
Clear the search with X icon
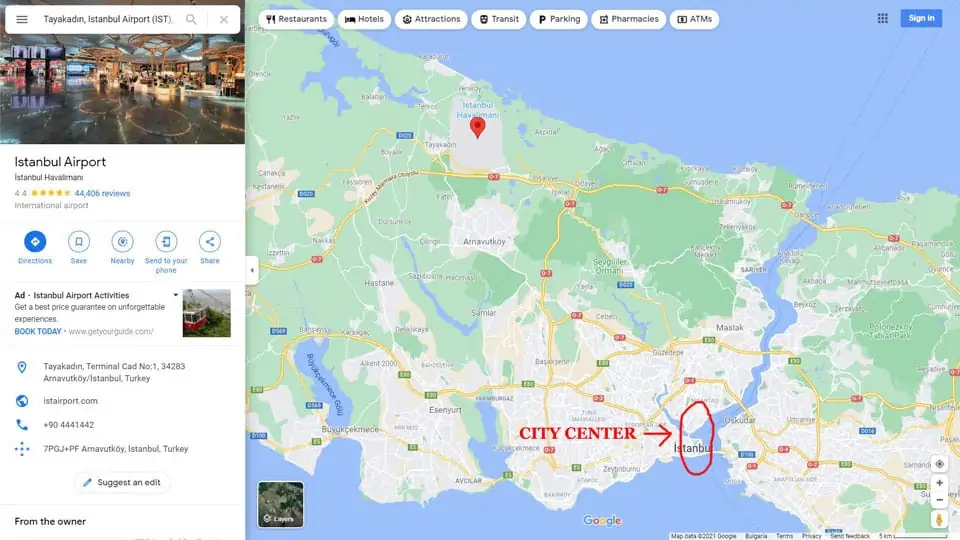(x=224, y=20)
